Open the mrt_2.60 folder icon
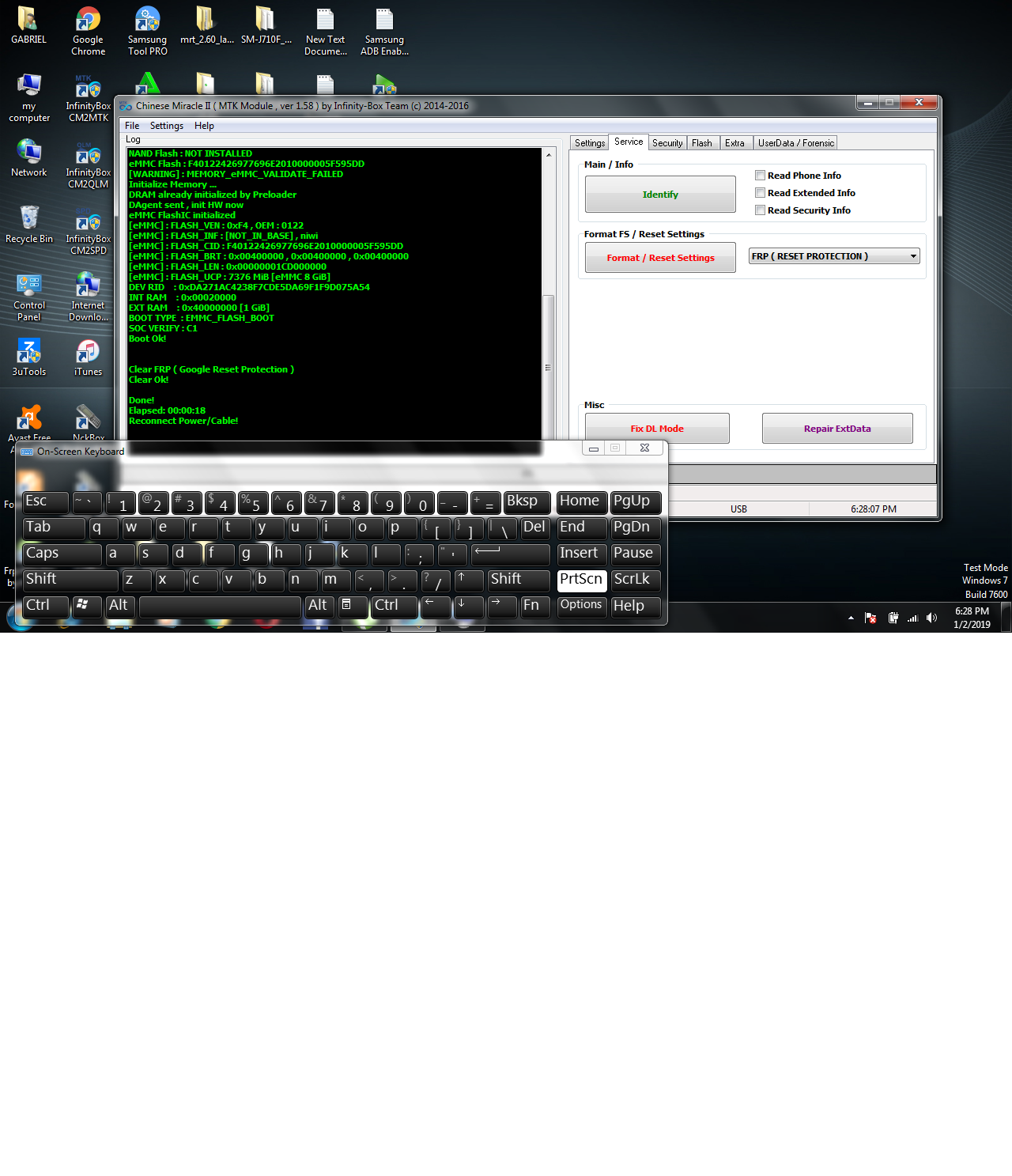Image resolution: width=1012 pixels, height=1176 pixels. 206,26
